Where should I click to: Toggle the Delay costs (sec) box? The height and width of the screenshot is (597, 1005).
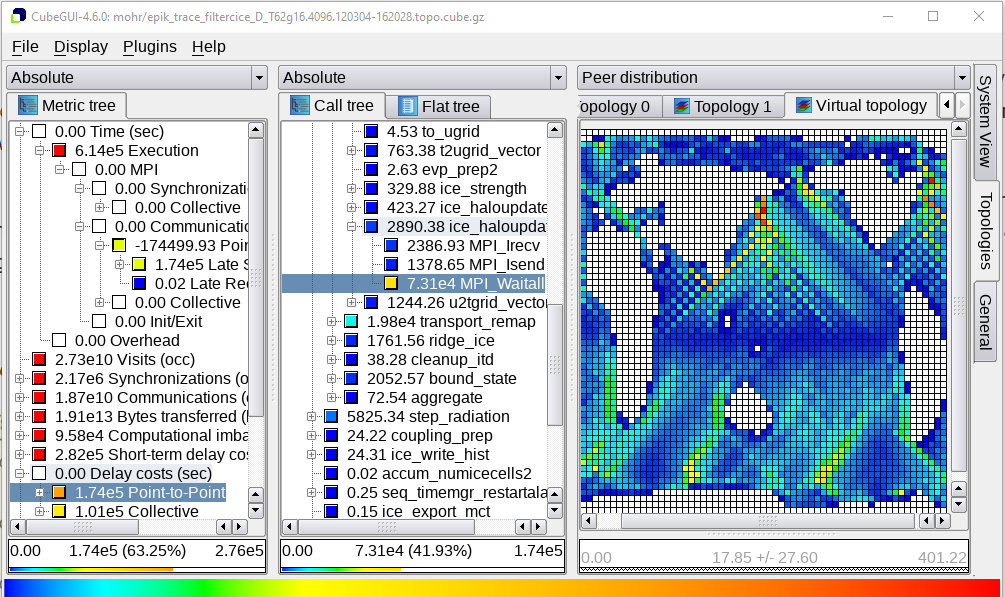40,473
